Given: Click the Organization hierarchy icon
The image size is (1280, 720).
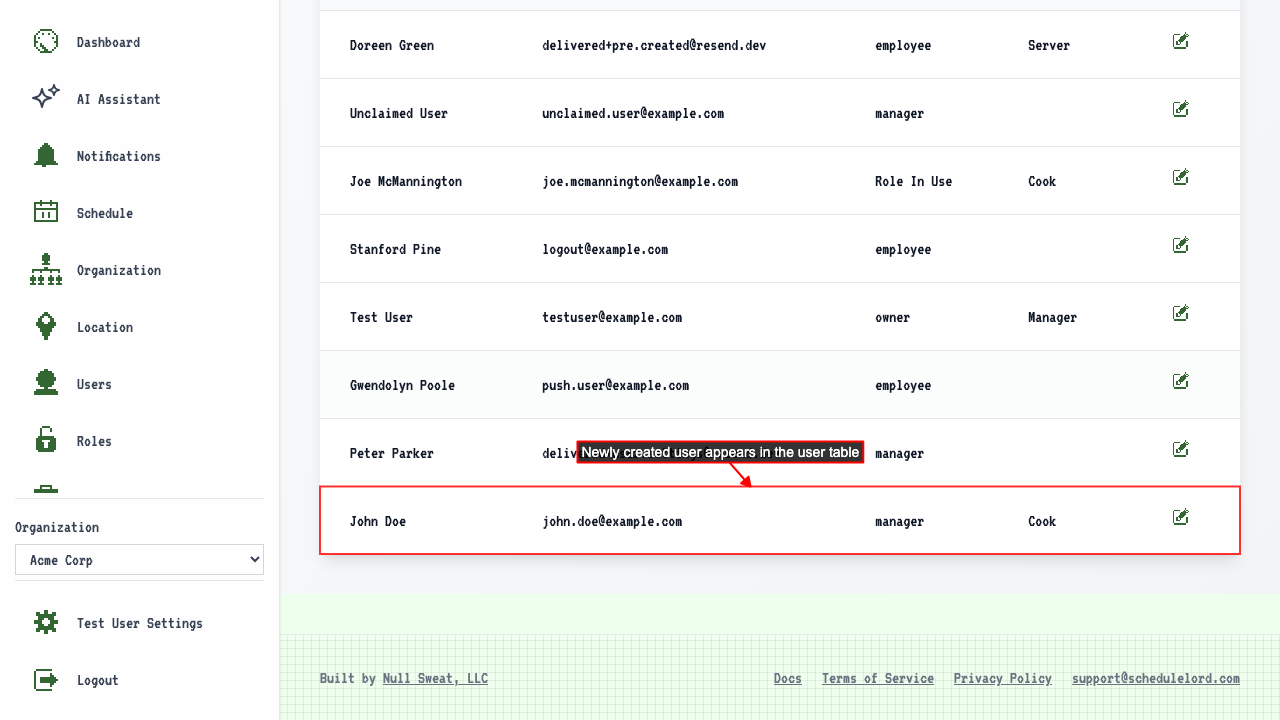Looking at the screenshot, I should (46, 269).
